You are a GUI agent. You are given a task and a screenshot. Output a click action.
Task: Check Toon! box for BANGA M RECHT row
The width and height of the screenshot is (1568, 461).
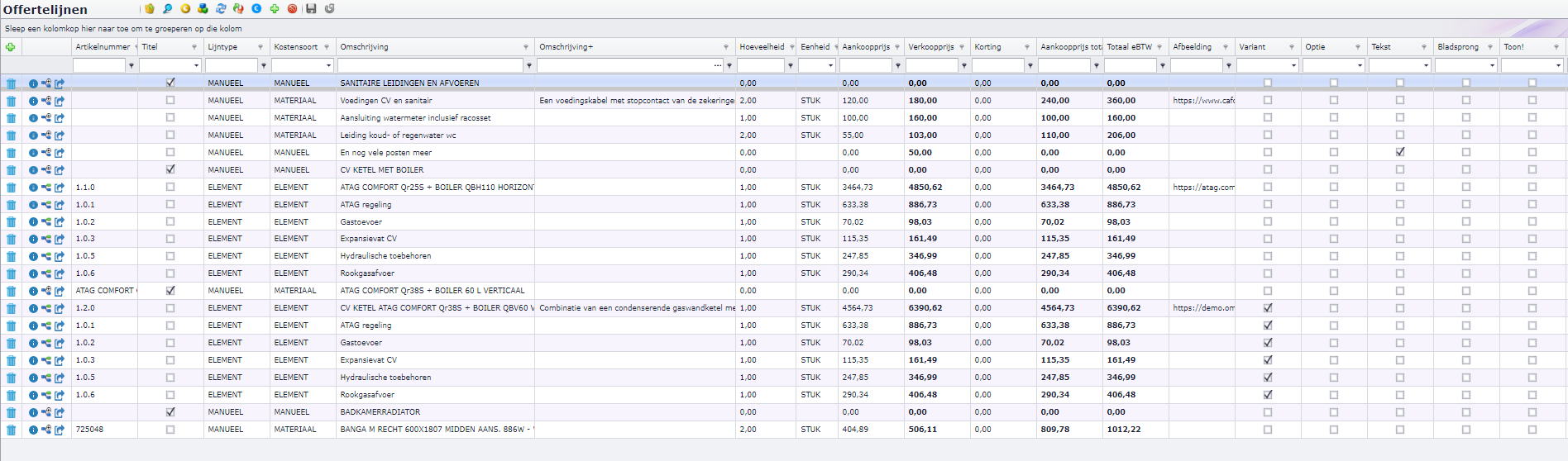point(1532,430)
